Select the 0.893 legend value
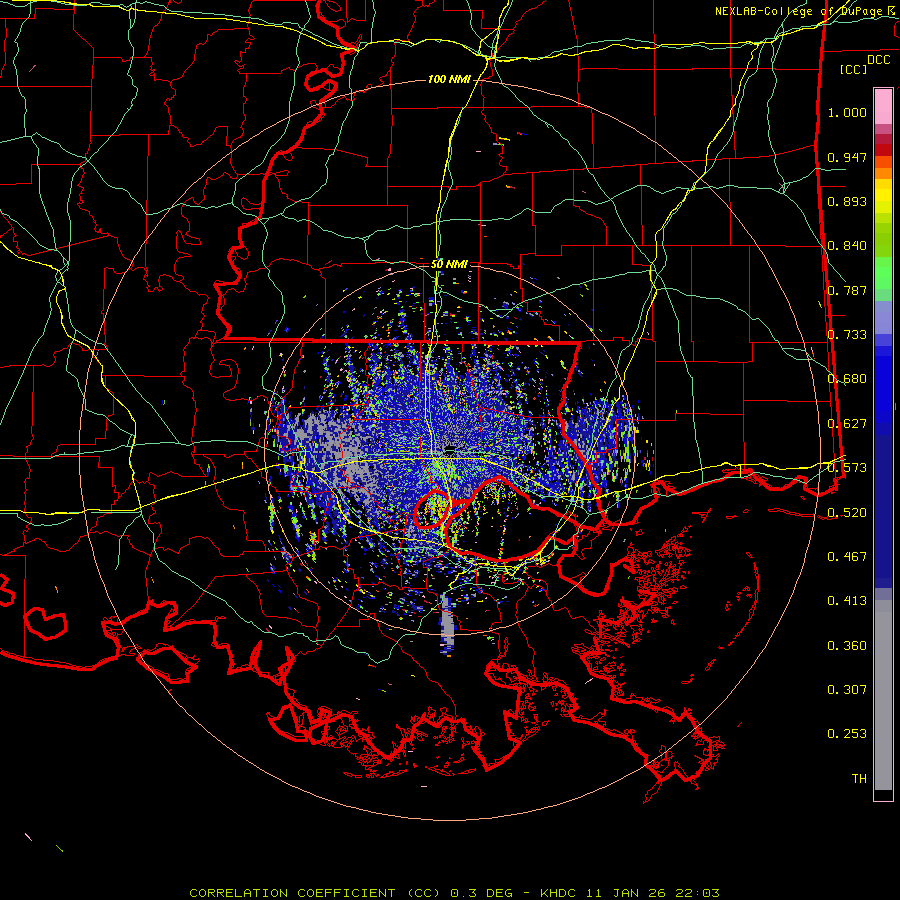Viewport: 900px width, 900px height. pyautogui.click(x=847, y=201)
